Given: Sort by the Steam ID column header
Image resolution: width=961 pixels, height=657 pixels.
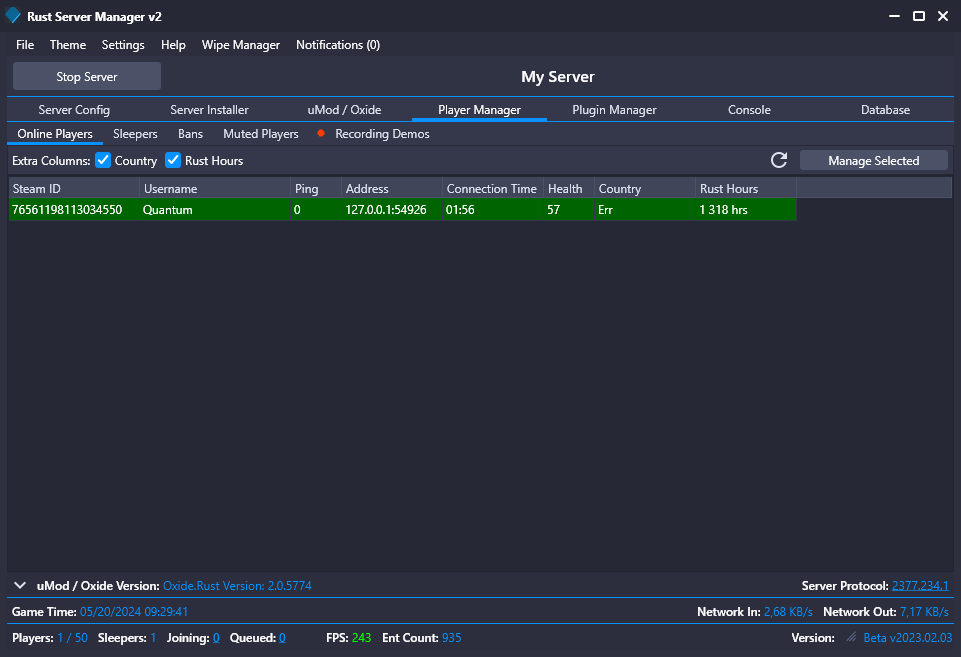Looking at the screenshot, I should pos(74,189).
